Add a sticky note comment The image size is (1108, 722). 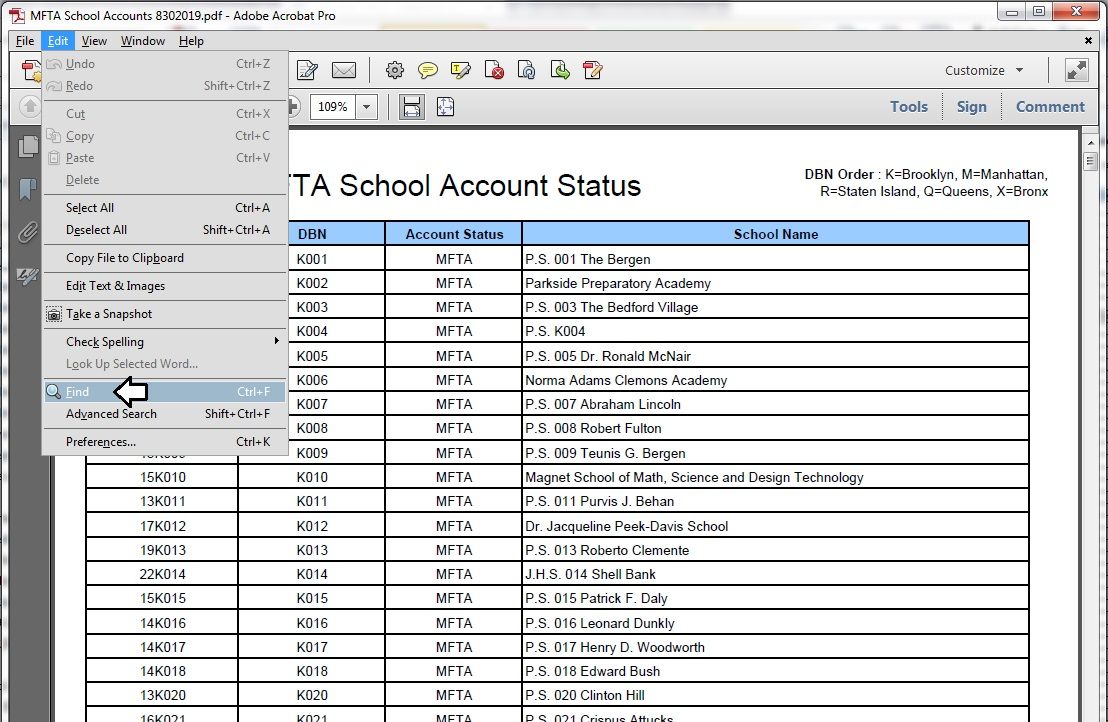(428, 70)
